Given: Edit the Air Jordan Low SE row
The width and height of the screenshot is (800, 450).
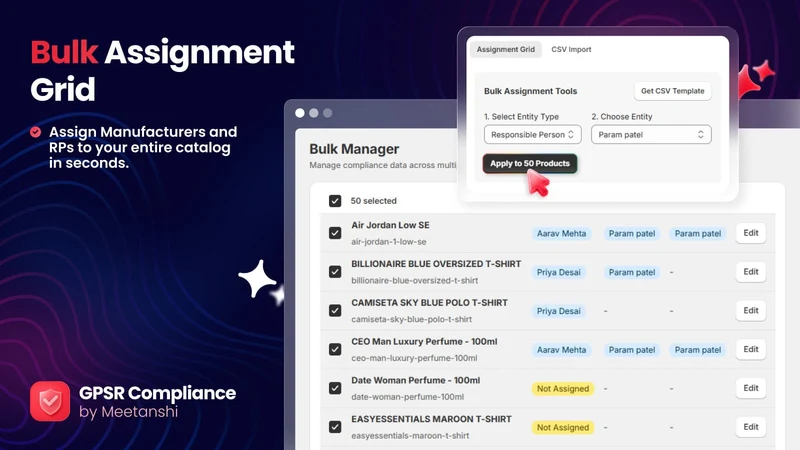Looking at the screenshot, I should (x=751, y=233).
